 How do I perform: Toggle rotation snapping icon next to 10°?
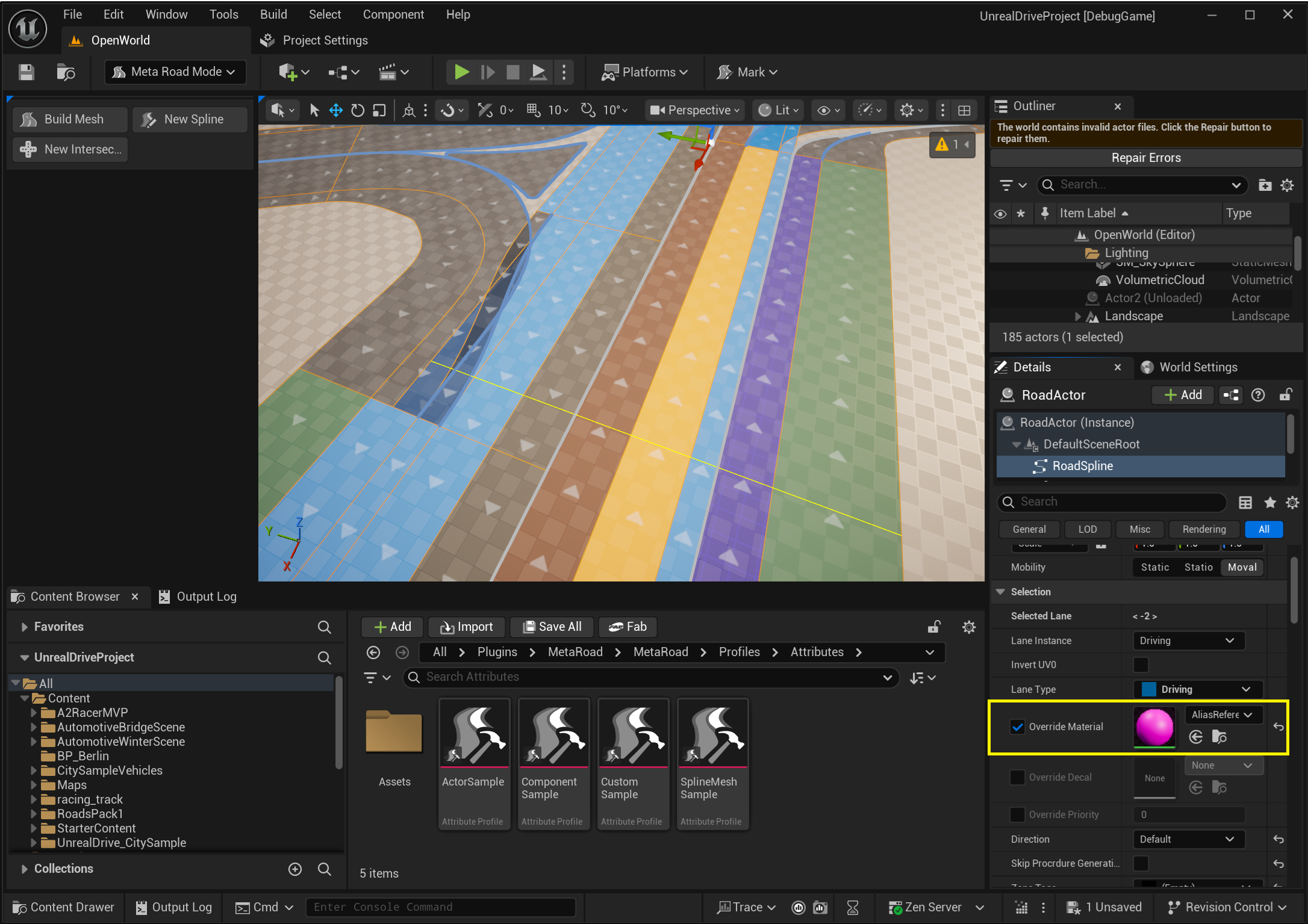588,110
